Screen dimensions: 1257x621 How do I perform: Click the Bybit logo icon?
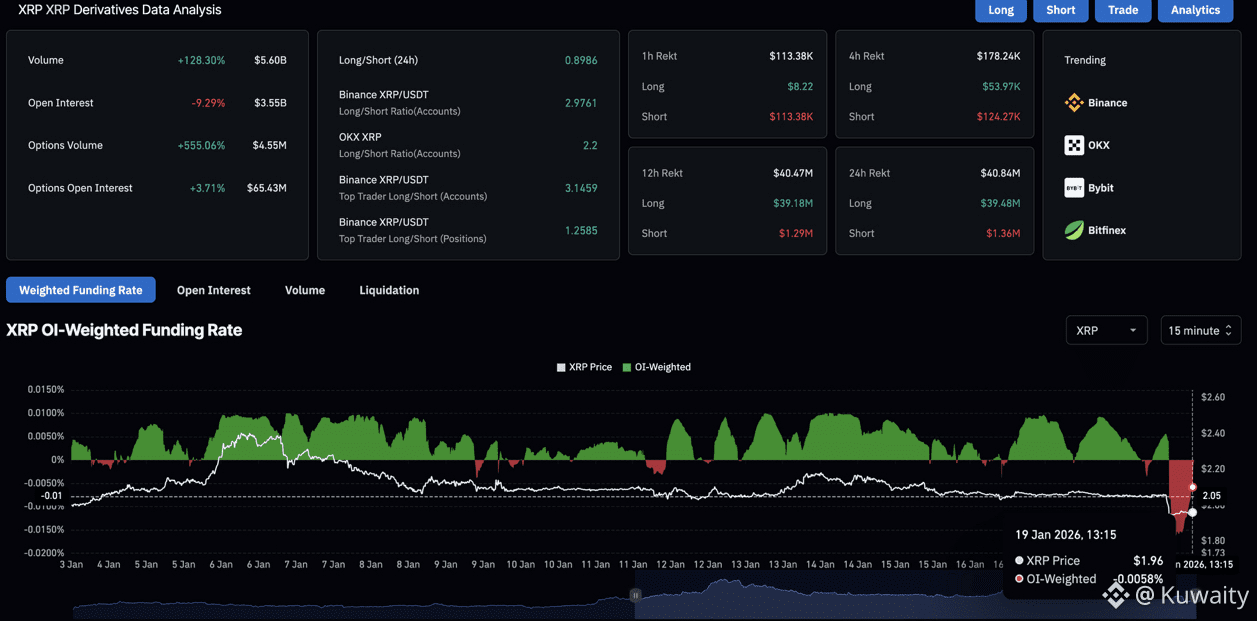[x=1074, y=188]
